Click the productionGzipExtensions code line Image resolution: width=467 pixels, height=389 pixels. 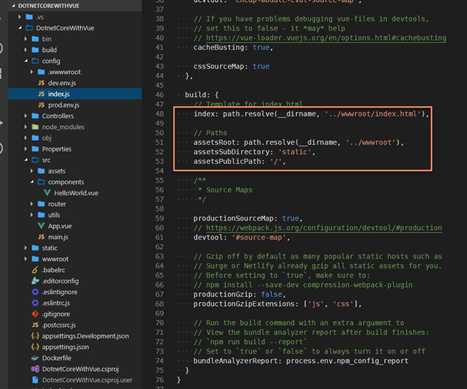(277, 304)
